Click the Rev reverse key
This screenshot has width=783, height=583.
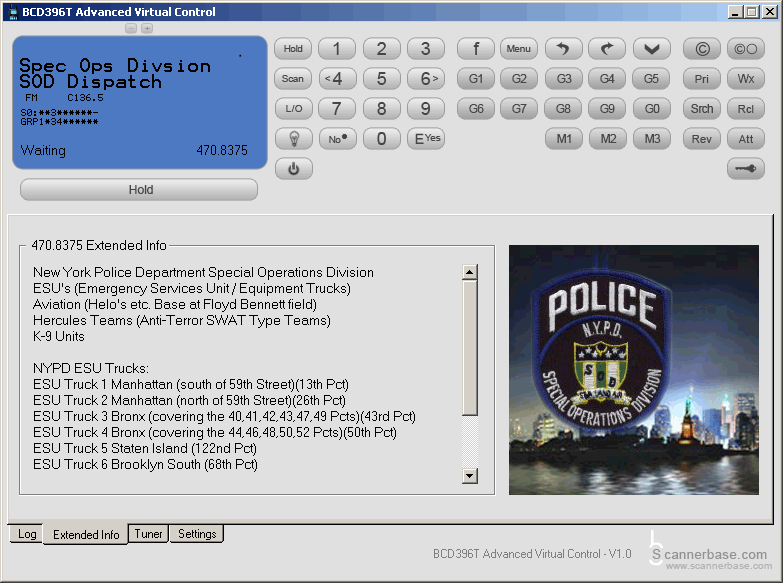(702, 138)
